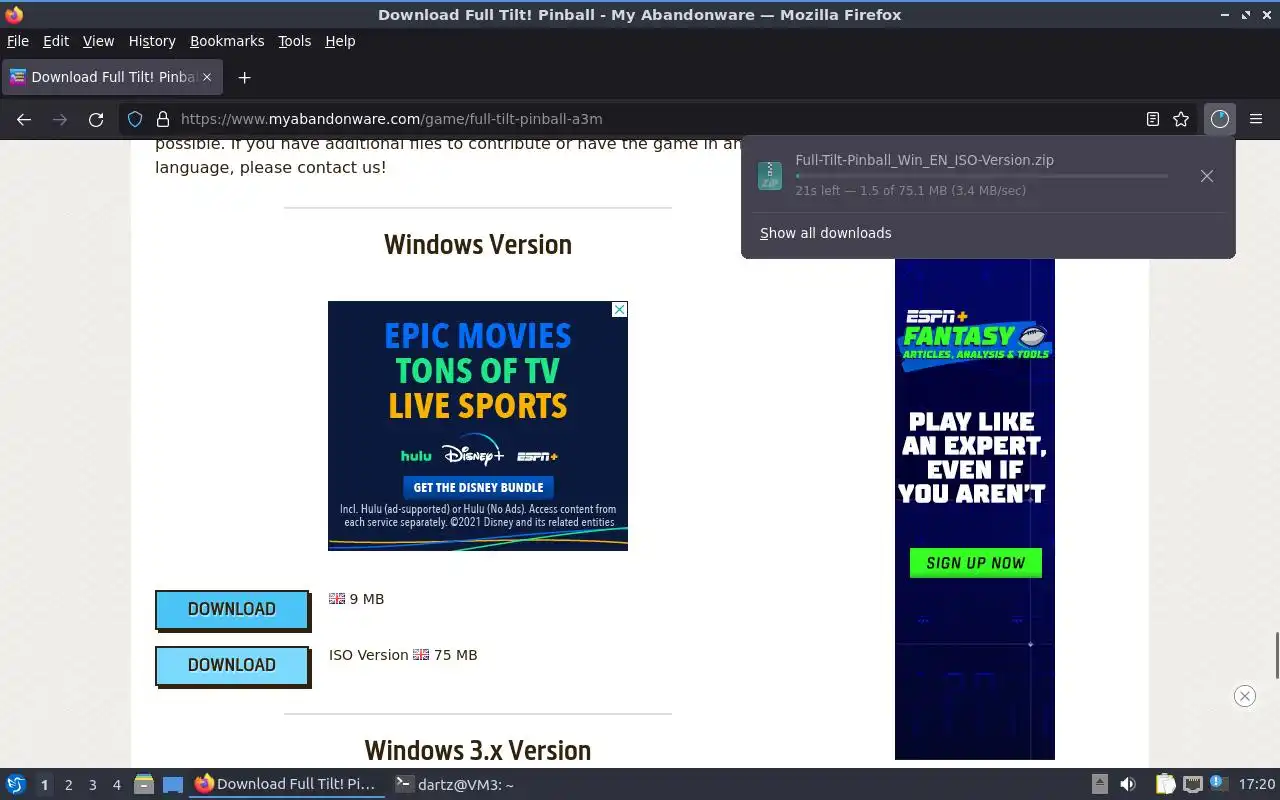Viewport: 1280px width, 800px height.
Task: Click the page vertical scrollbar thumb
Action: click(1276, 655)
